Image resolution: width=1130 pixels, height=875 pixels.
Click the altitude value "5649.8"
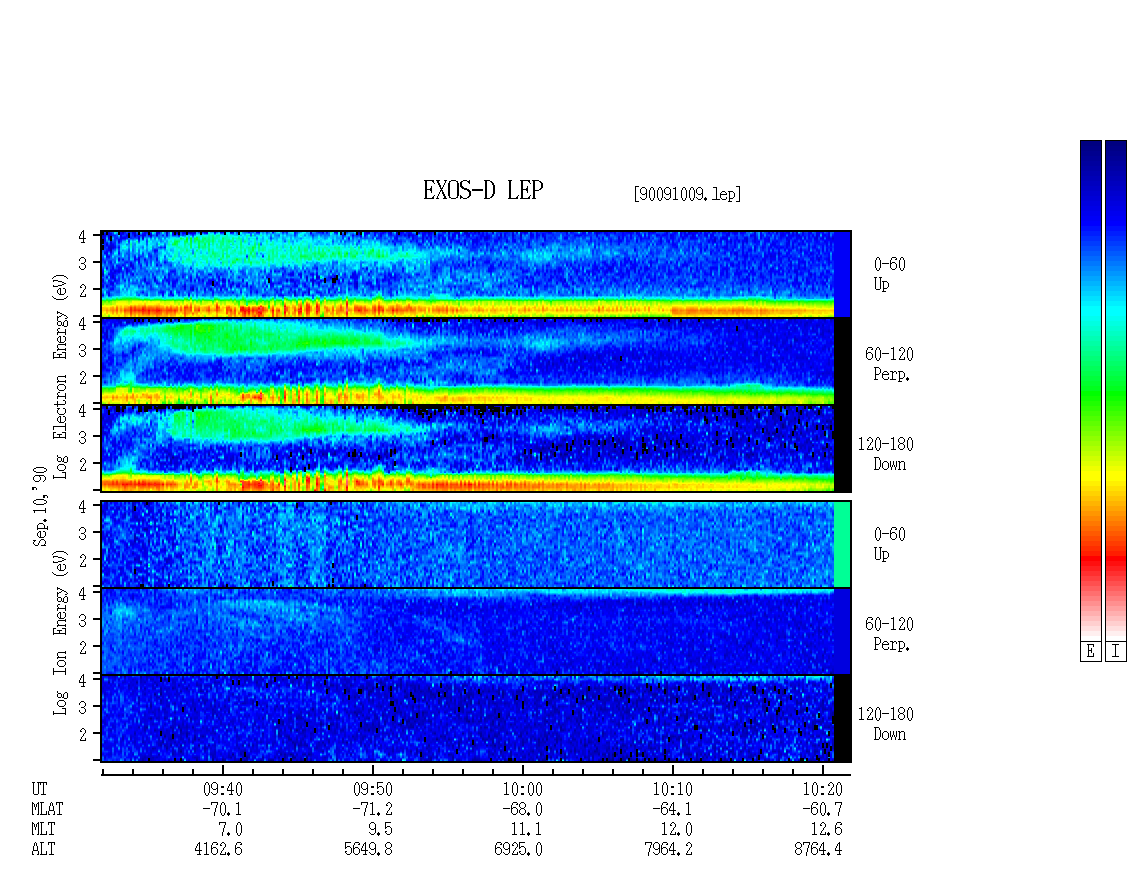tap(368, 850)
